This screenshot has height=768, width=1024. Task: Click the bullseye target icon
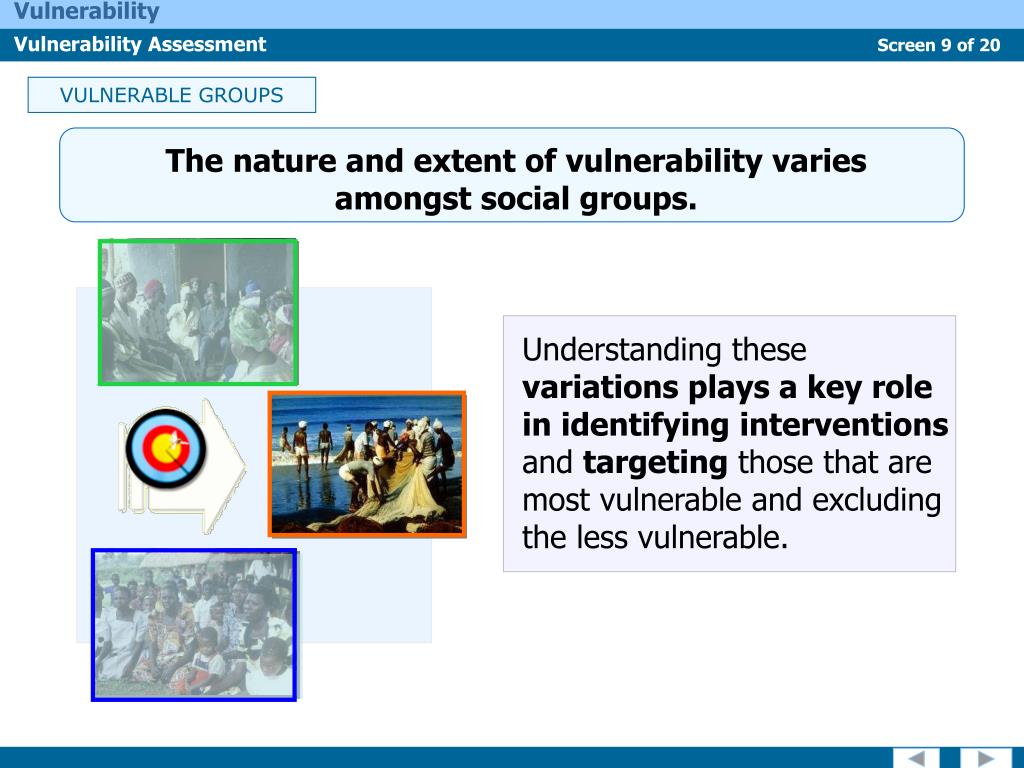click(166, 449)
